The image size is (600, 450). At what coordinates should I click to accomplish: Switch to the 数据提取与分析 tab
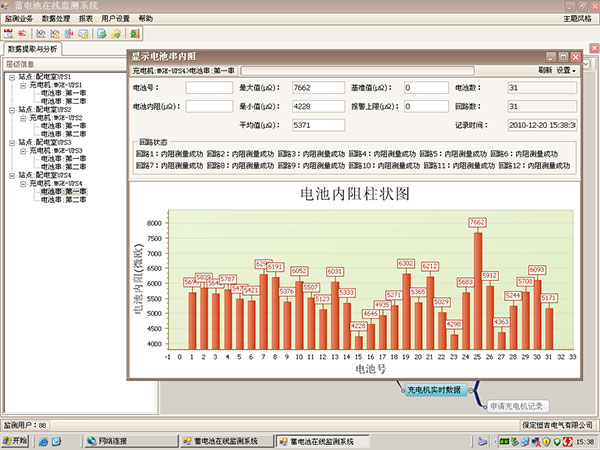[32, 48]
